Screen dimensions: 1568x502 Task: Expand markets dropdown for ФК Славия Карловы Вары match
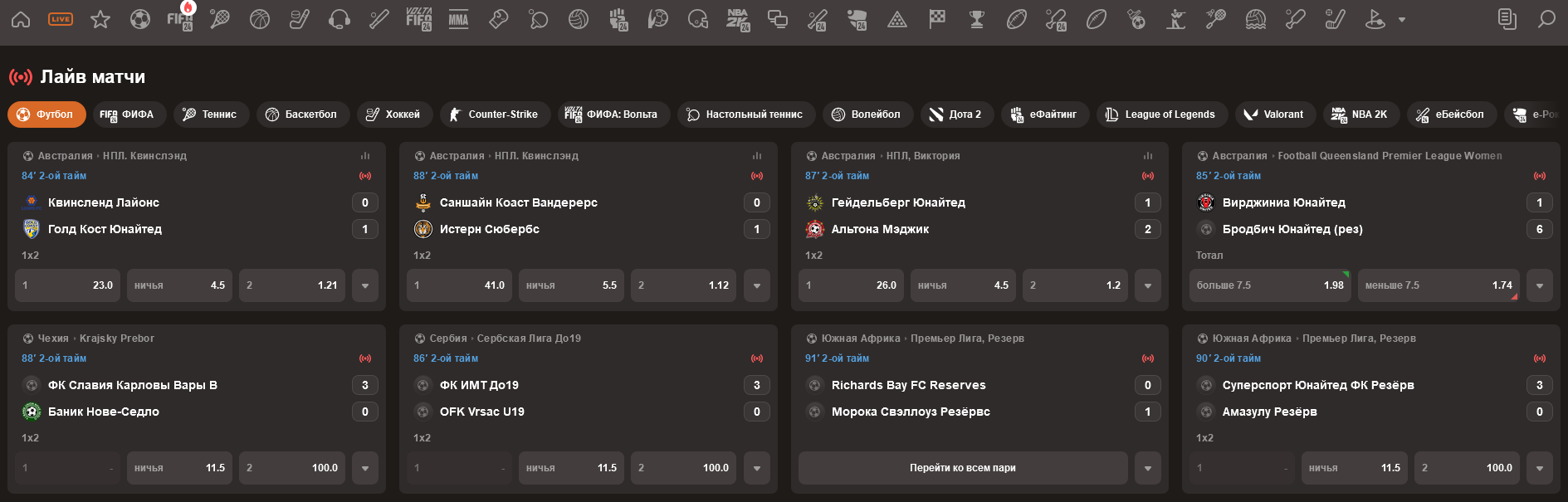click(x=365, y=468)
